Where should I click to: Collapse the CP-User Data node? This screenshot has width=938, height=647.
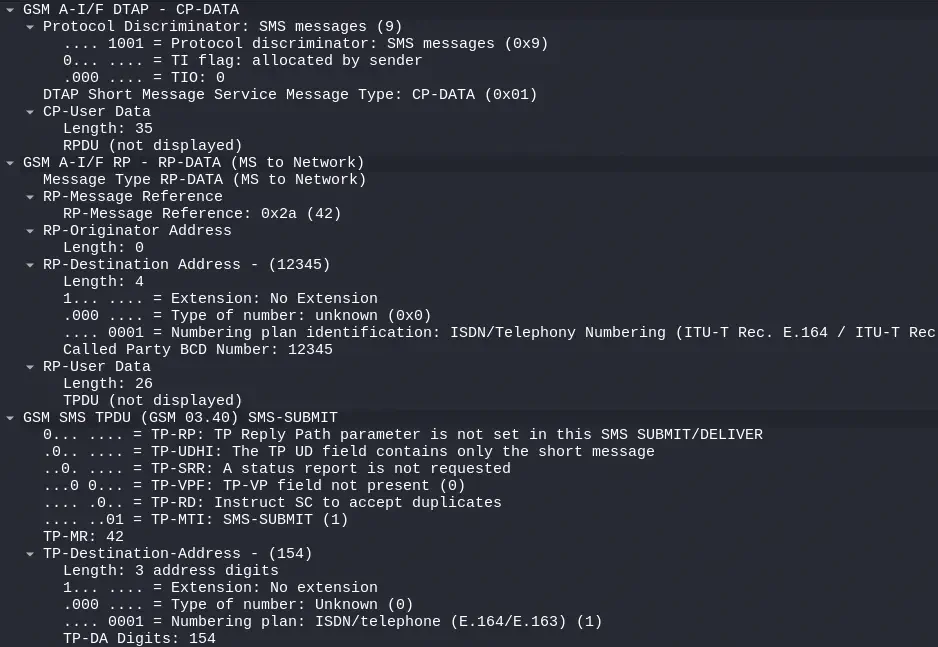click(x=30, y=112)
